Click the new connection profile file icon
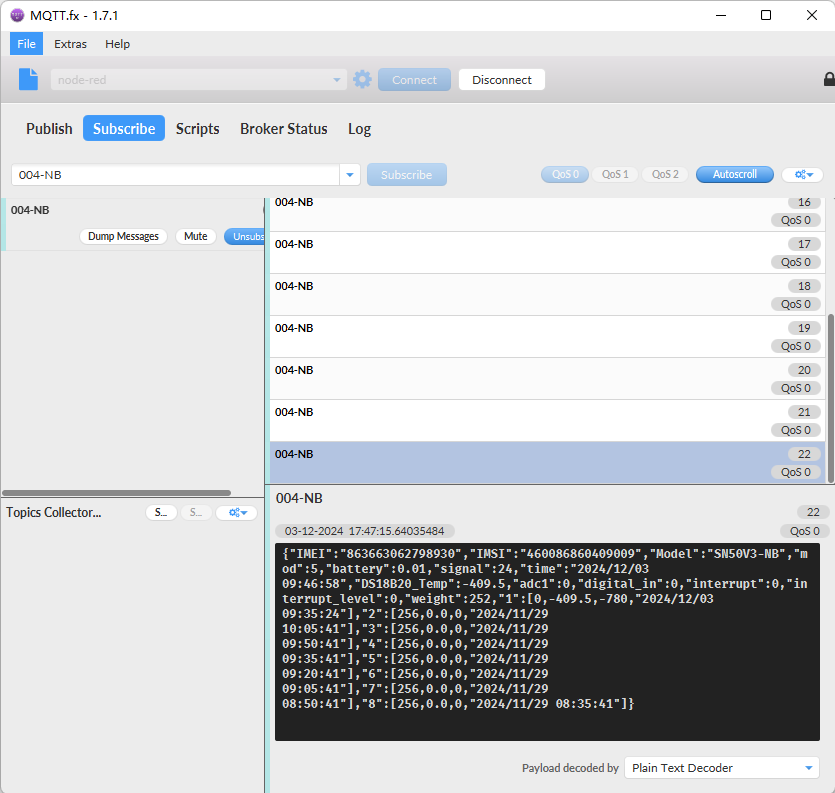Screen dimensions: 835x793 point(28,79)
